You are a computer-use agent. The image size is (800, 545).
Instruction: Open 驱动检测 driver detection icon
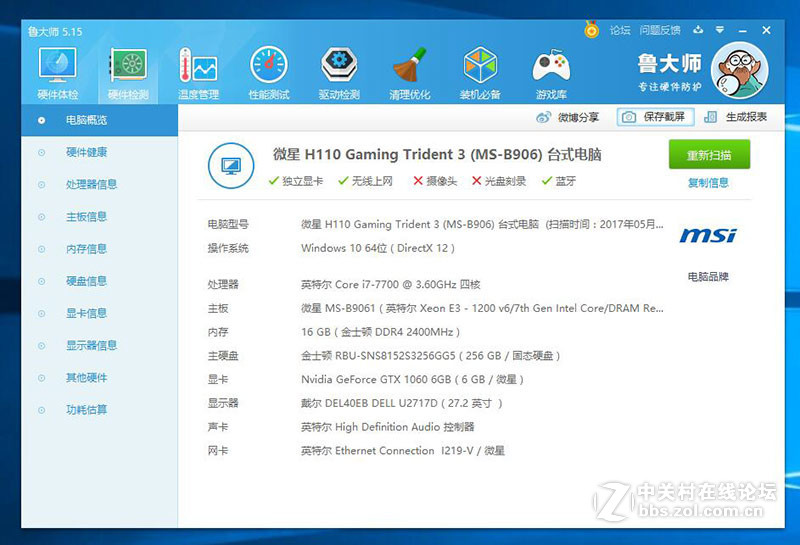tap(339, 72)
